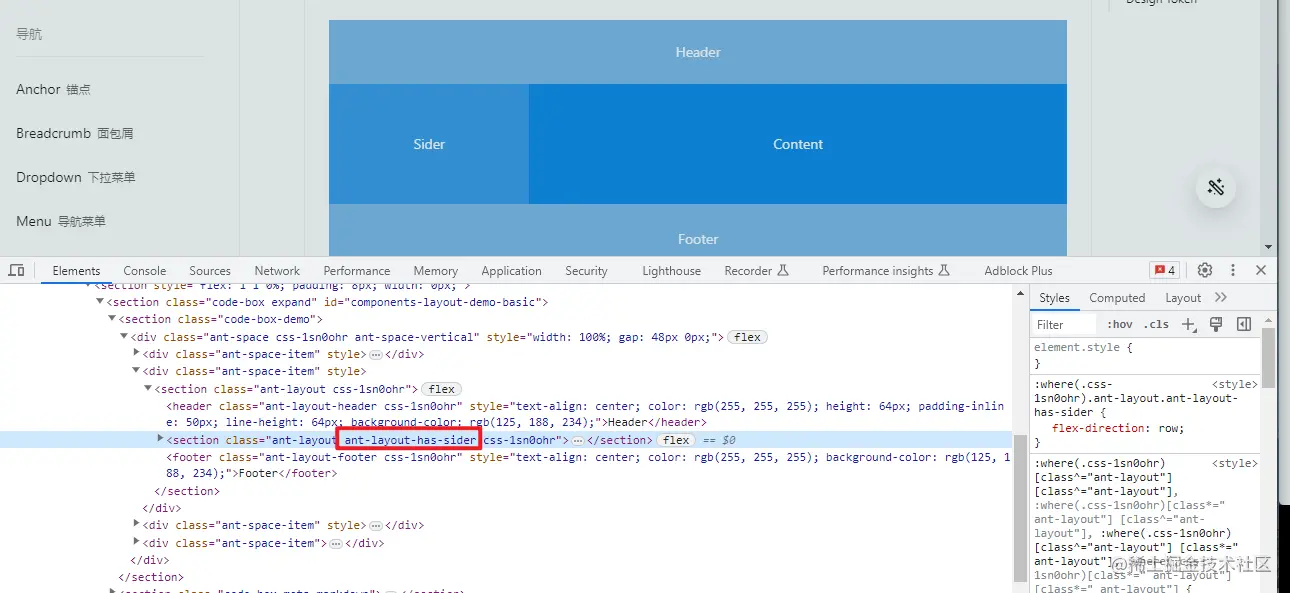Click flex badge on ant-layout section
Screen dimensions: 1290x593
point(442,389)
